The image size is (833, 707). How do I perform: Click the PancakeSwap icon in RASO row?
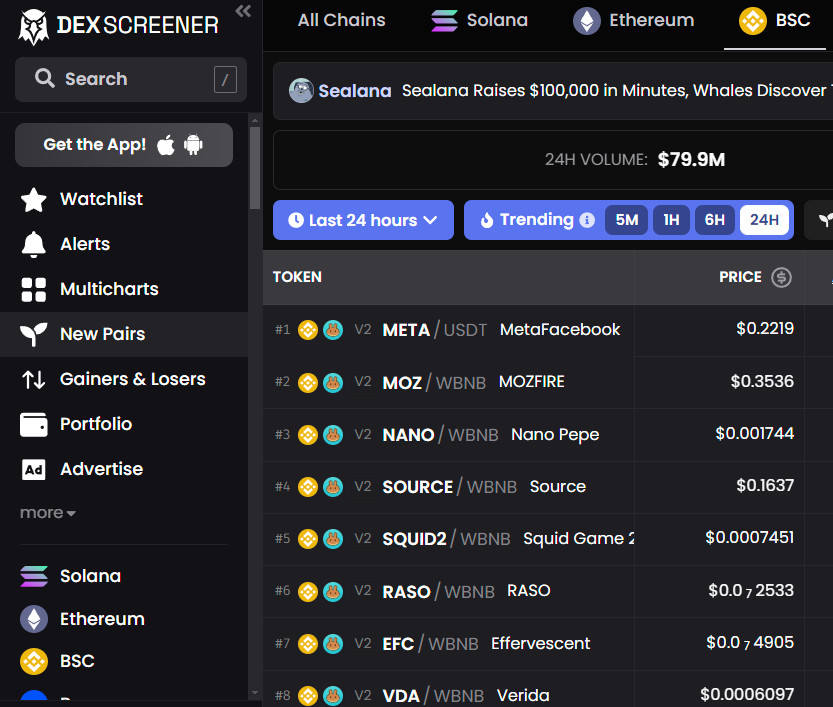[333, 591]
